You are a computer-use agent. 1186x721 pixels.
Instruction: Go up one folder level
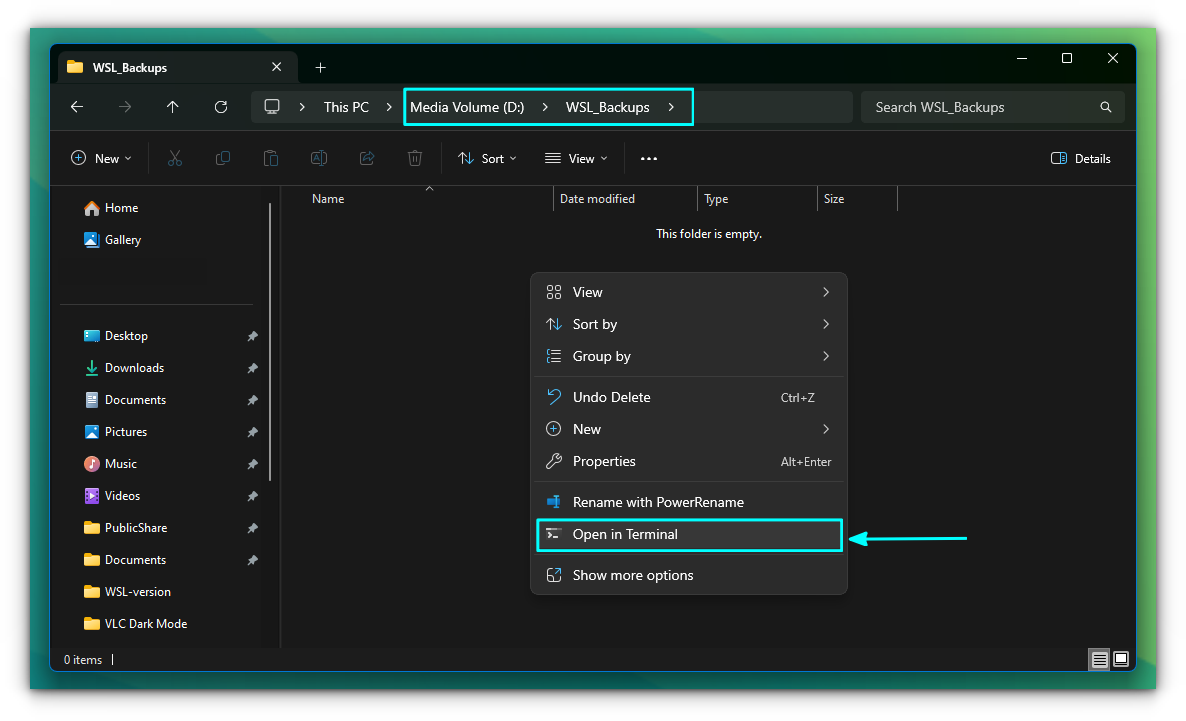[x=173, y=107]
